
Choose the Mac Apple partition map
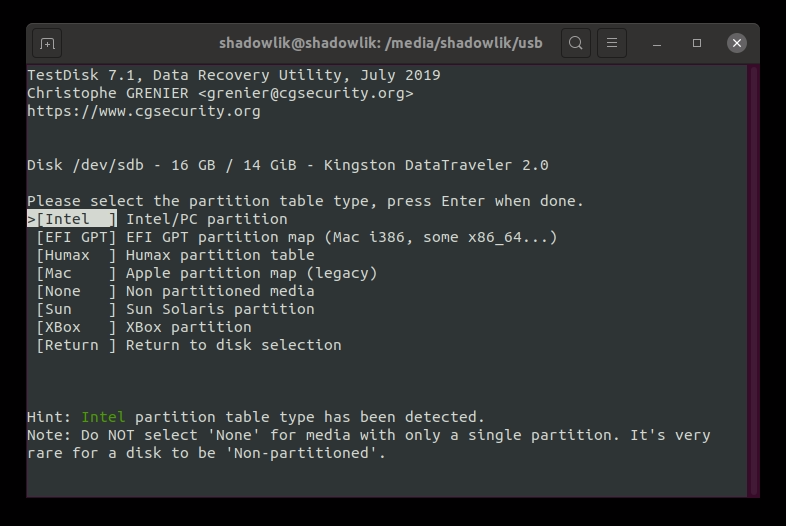206,273
